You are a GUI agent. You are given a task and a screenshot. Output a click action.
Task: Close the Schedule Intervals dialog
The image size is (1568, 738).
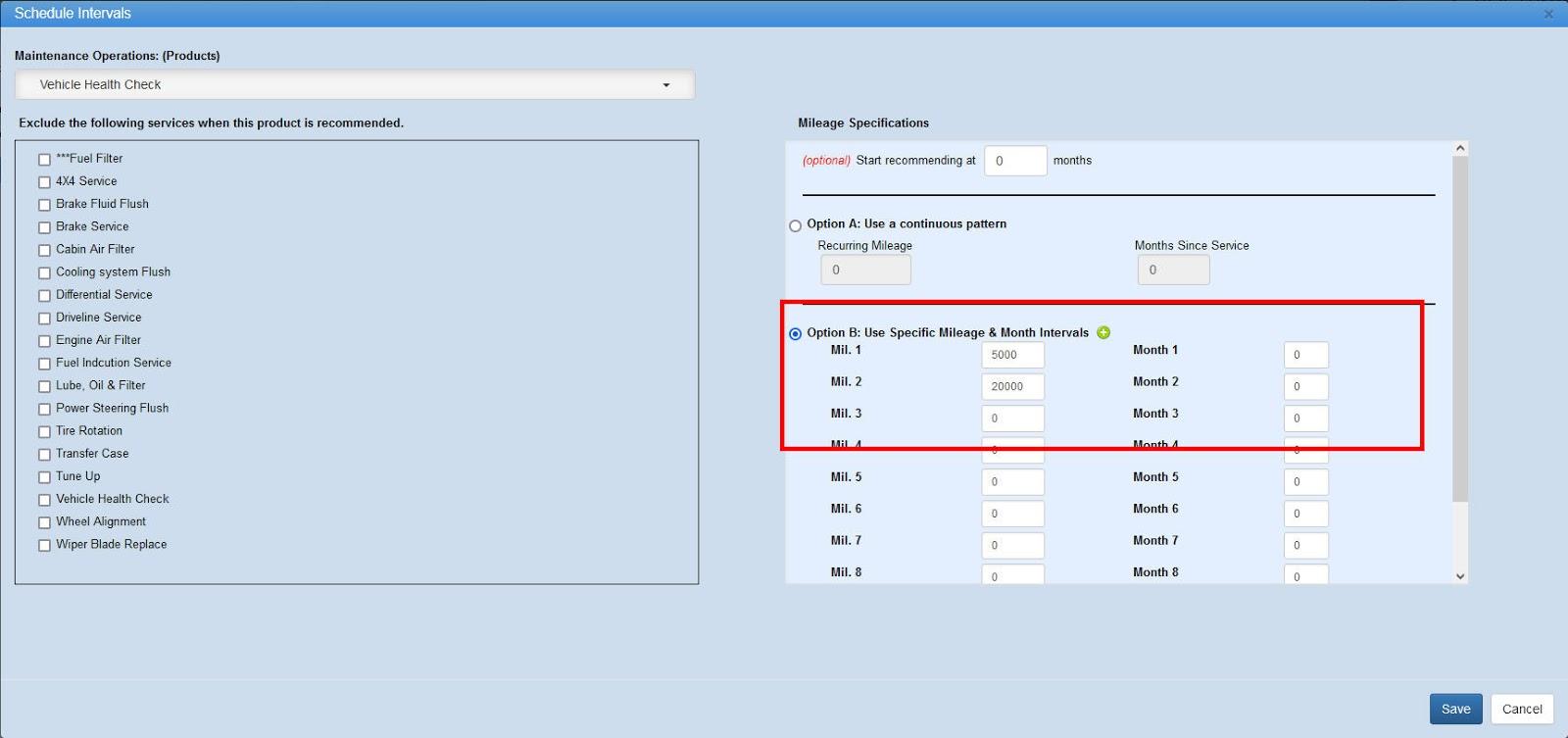click(x=1548, y=14)
